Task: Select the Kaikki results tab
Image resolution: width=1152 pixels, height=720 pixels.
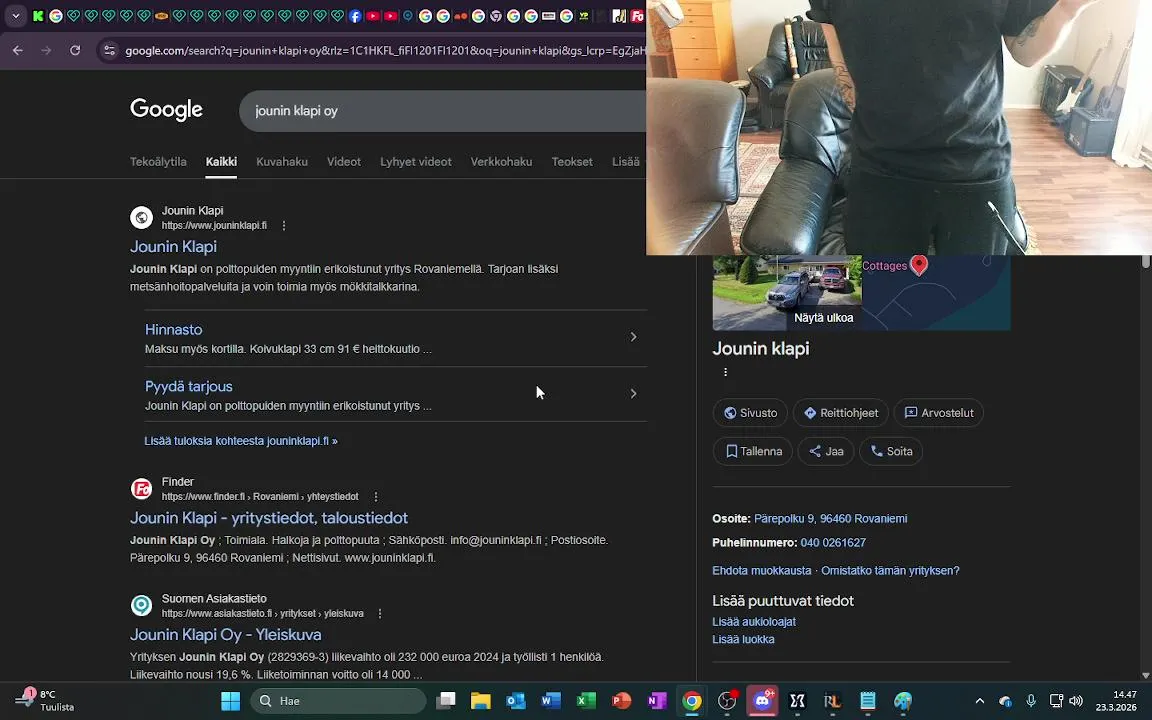Action: coord(221,162)
